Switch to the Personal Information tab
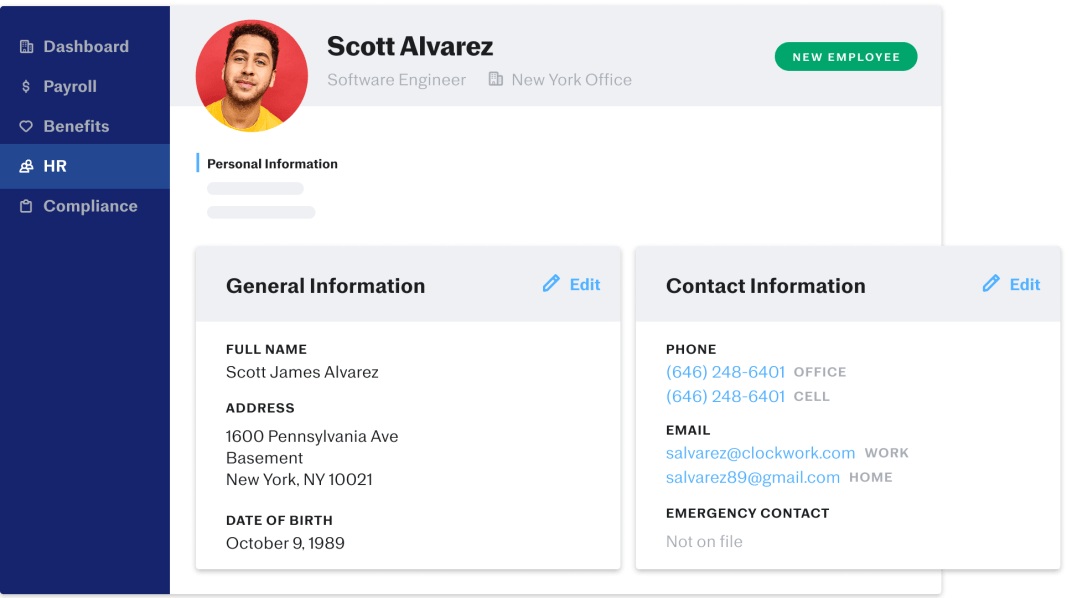Viewport: 1072px width, 598px height. (272, 164)
